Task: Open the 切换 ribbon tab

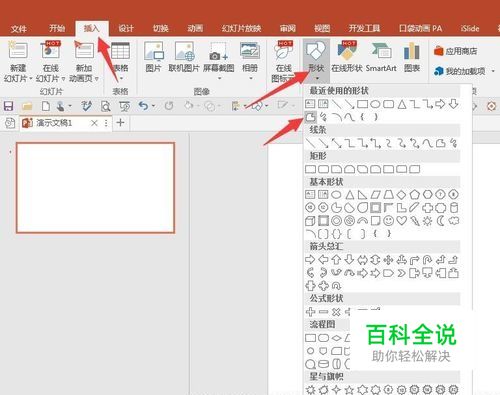Action: 161,28
